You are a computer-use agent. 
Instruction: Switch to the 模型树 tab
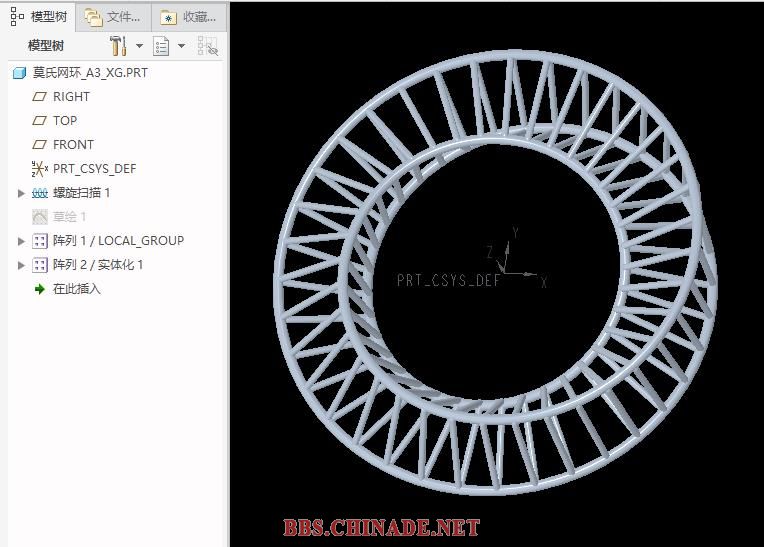[38, 17]
